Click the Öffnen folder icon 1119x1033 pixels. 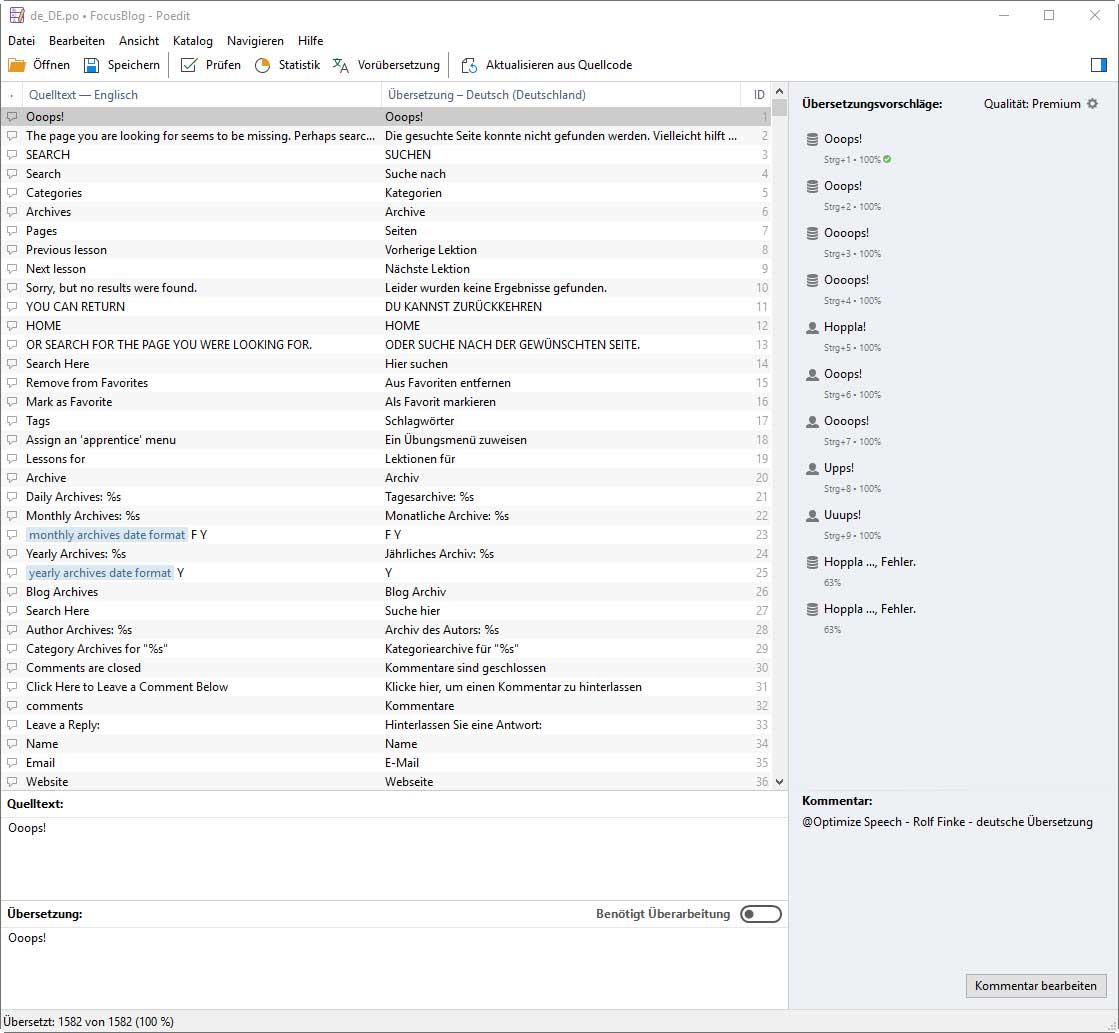16,65
